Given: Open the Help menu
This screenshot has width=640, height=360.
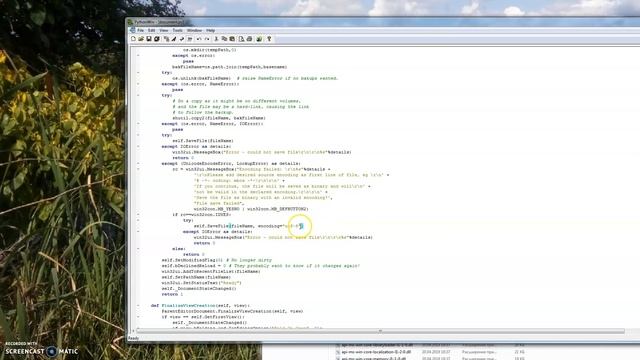Looking at the screenshot, I should [x=210, y=30].
